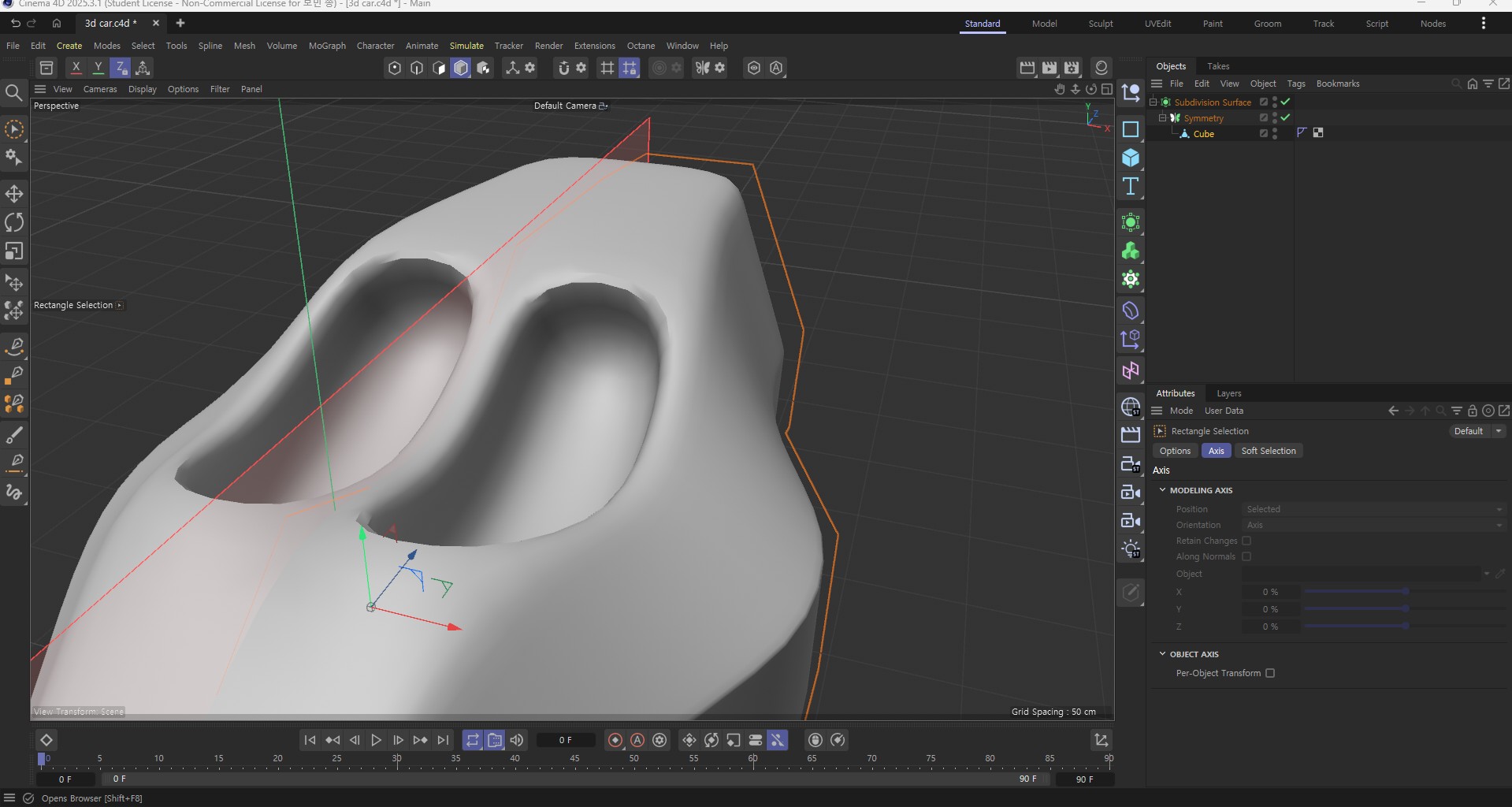1512x807 pixels.
Task: Open the MoGraph menu
Action: pyautogui.click(x=327, y=46)
